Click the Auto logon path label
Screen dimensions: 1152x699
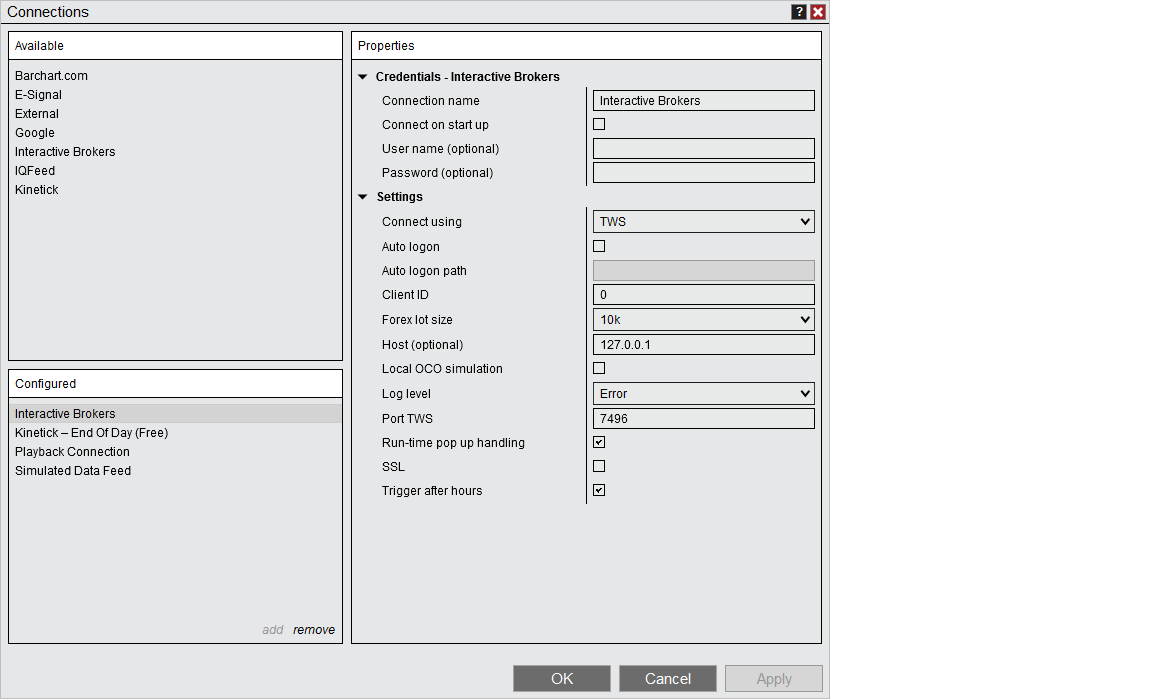point(424,270)
